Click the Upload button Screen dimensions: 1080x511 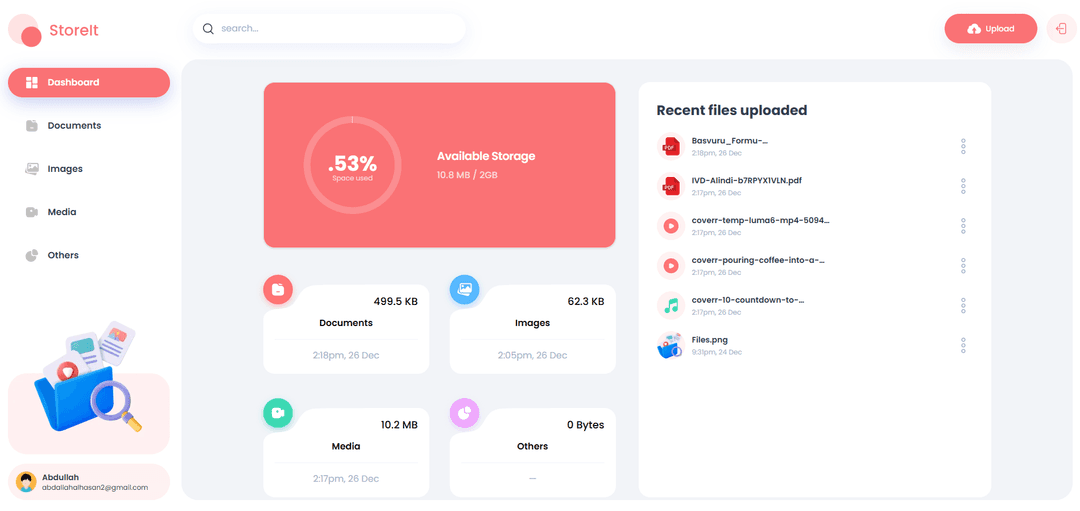[x=990, y=29]
